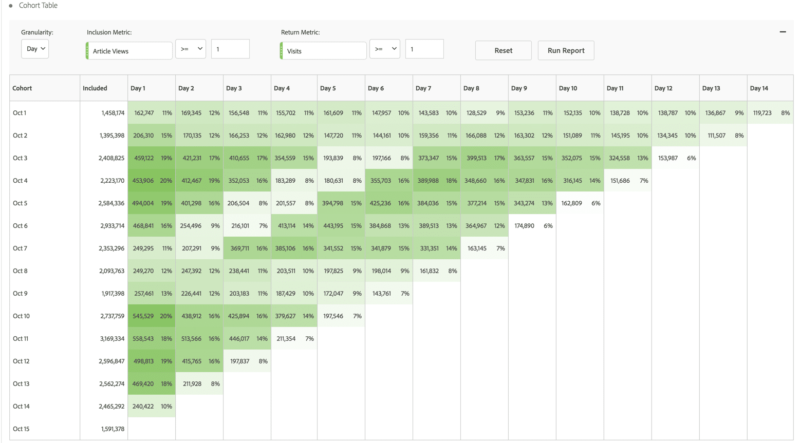Select the Oct 13 cohort row label
The width and height of the screenshot is (800, 443).
(x=21, y=384)
